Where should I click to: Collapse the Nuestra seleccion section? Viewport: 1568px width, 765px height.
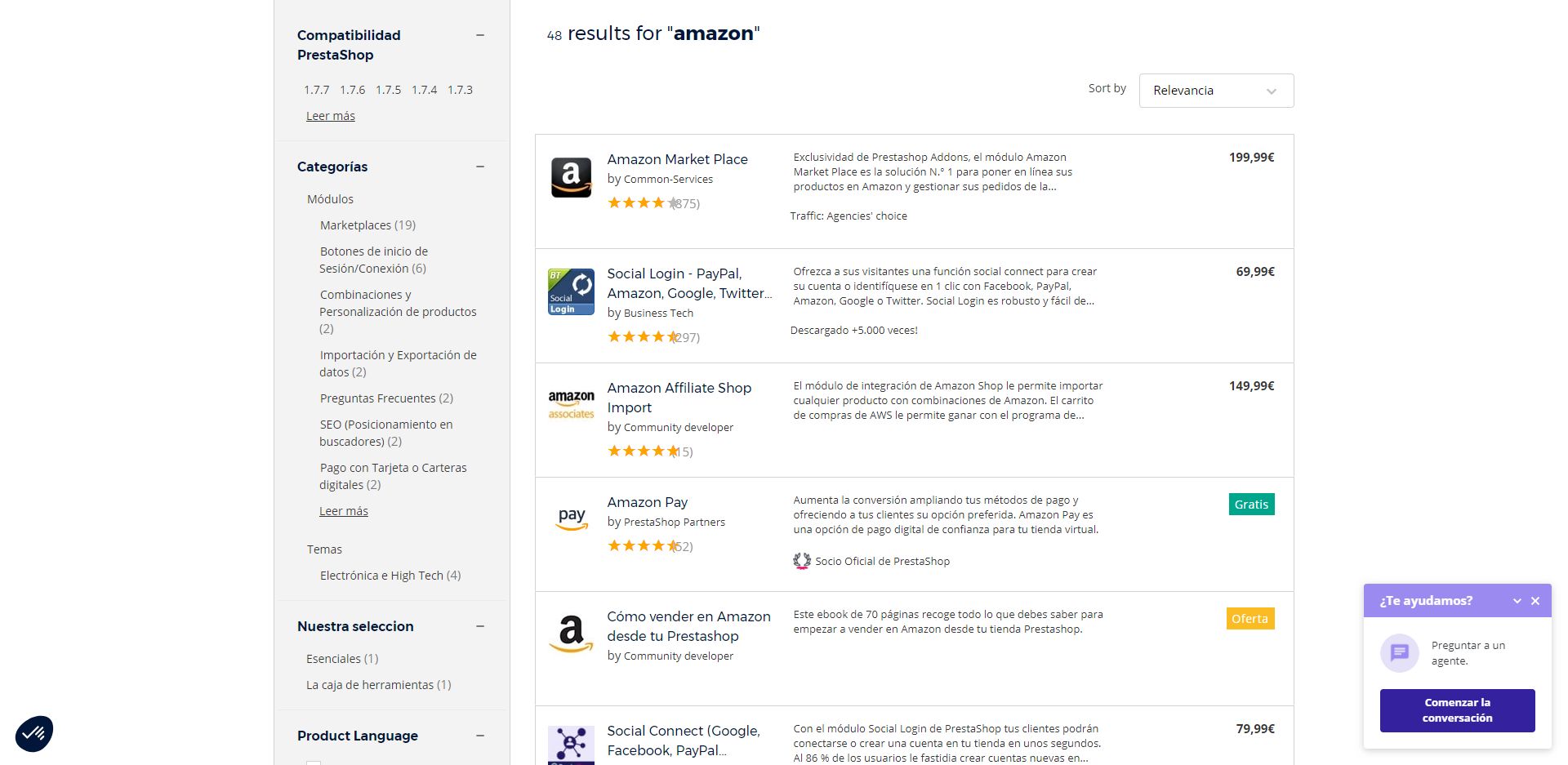point(480,626)
